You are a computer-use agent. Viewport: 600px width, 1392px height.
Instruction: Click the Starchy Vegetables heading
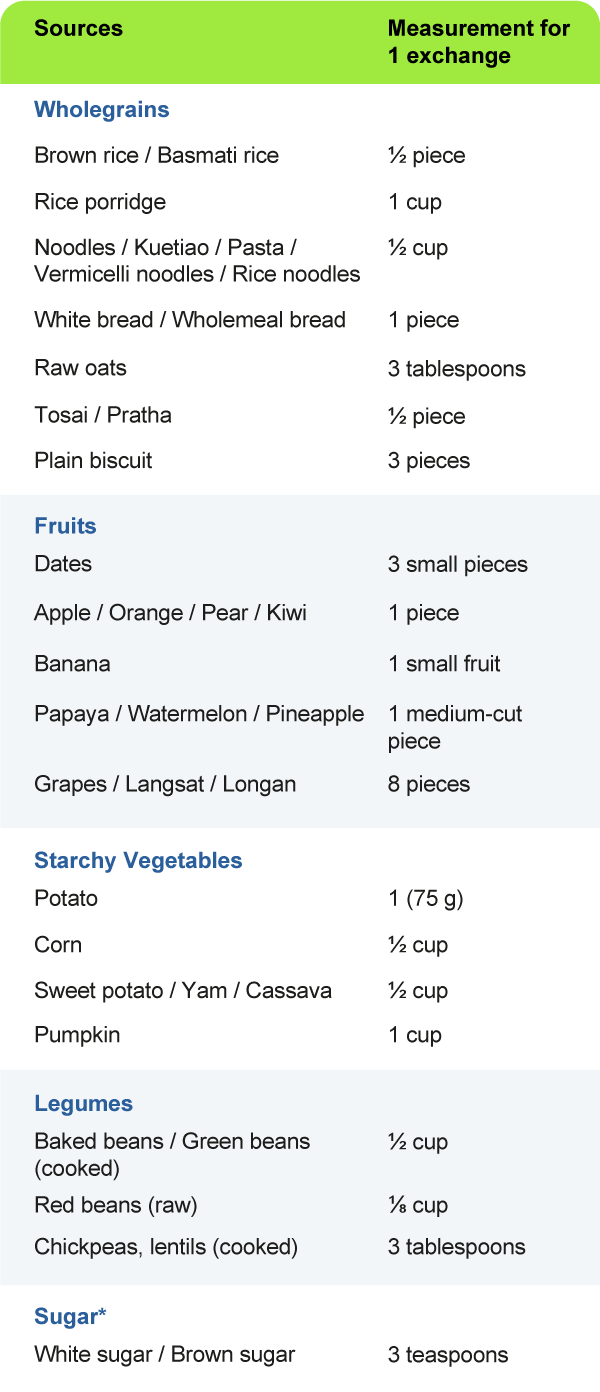click(x=138, y=861)
